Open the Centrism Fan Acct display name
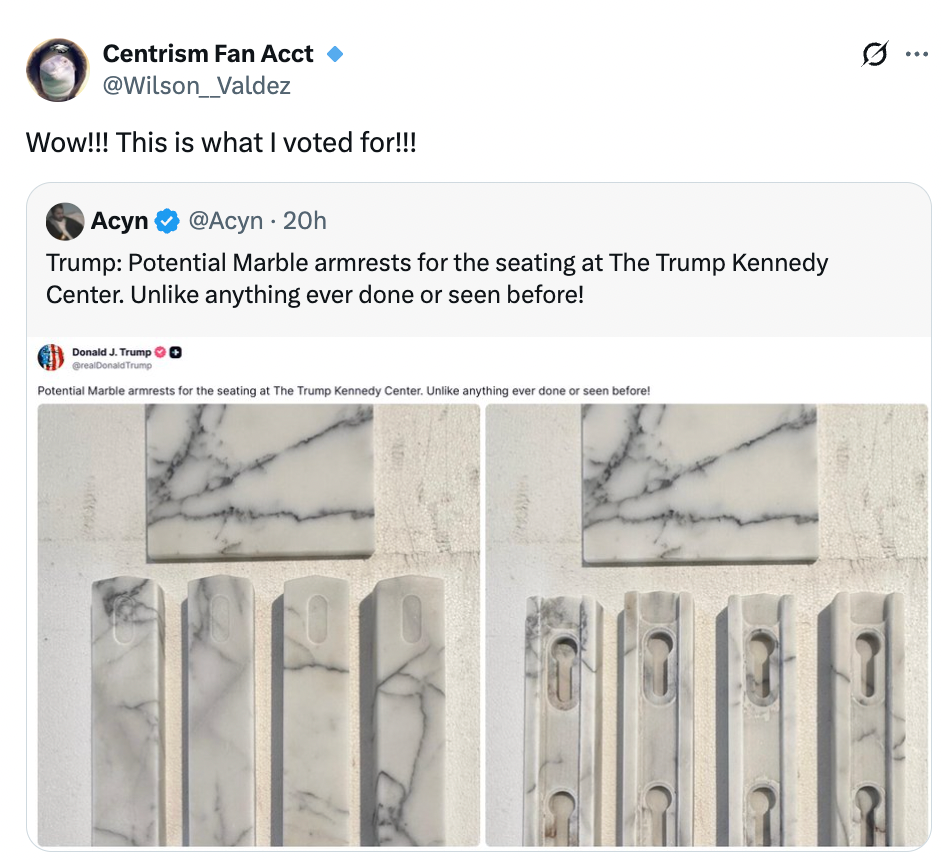942x860 pixels. tap(208, 54)
